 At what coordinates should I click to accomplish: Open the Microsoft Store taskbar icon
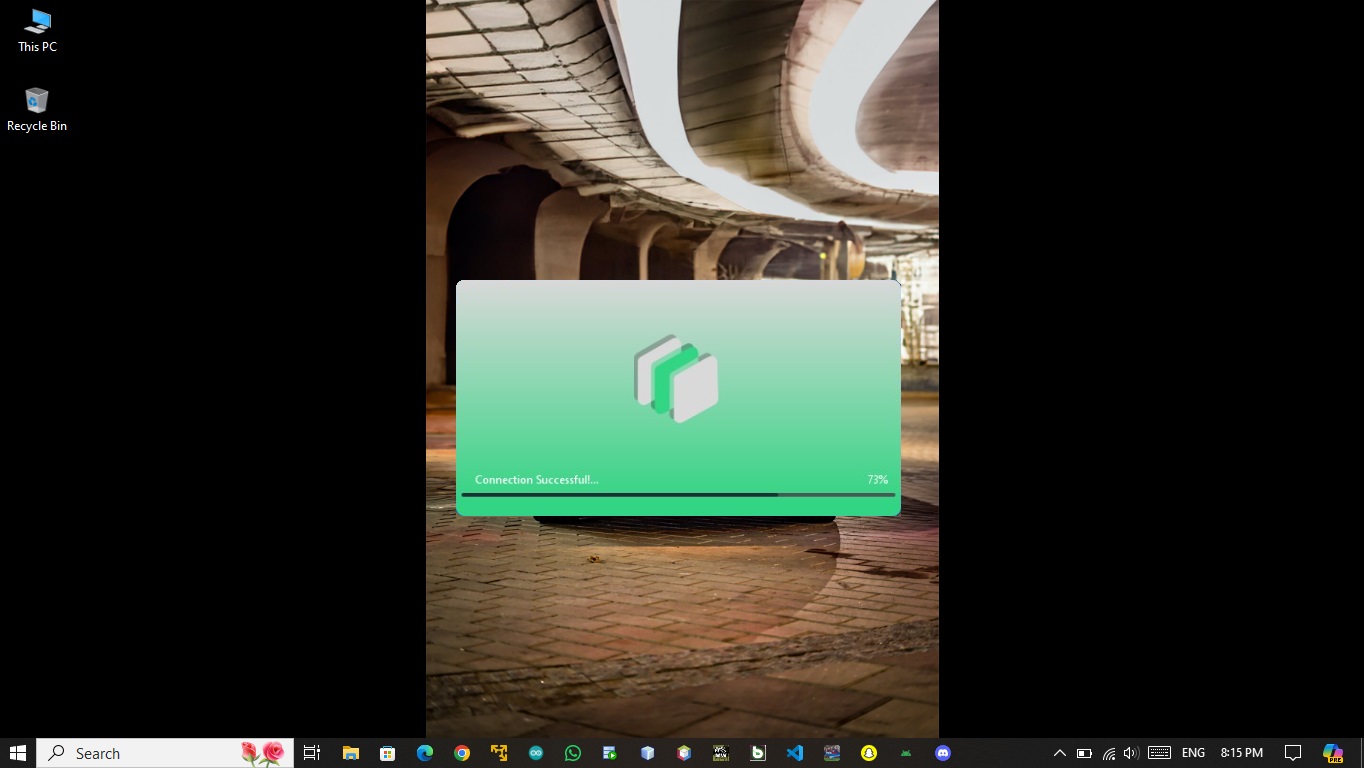pos(387,753)
